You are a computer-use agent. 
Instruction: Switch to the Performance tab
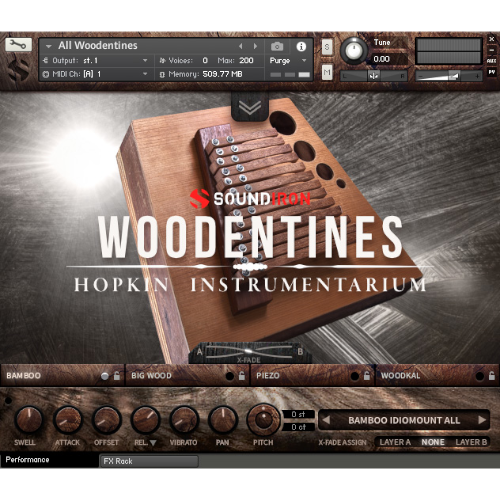(49, 460)
